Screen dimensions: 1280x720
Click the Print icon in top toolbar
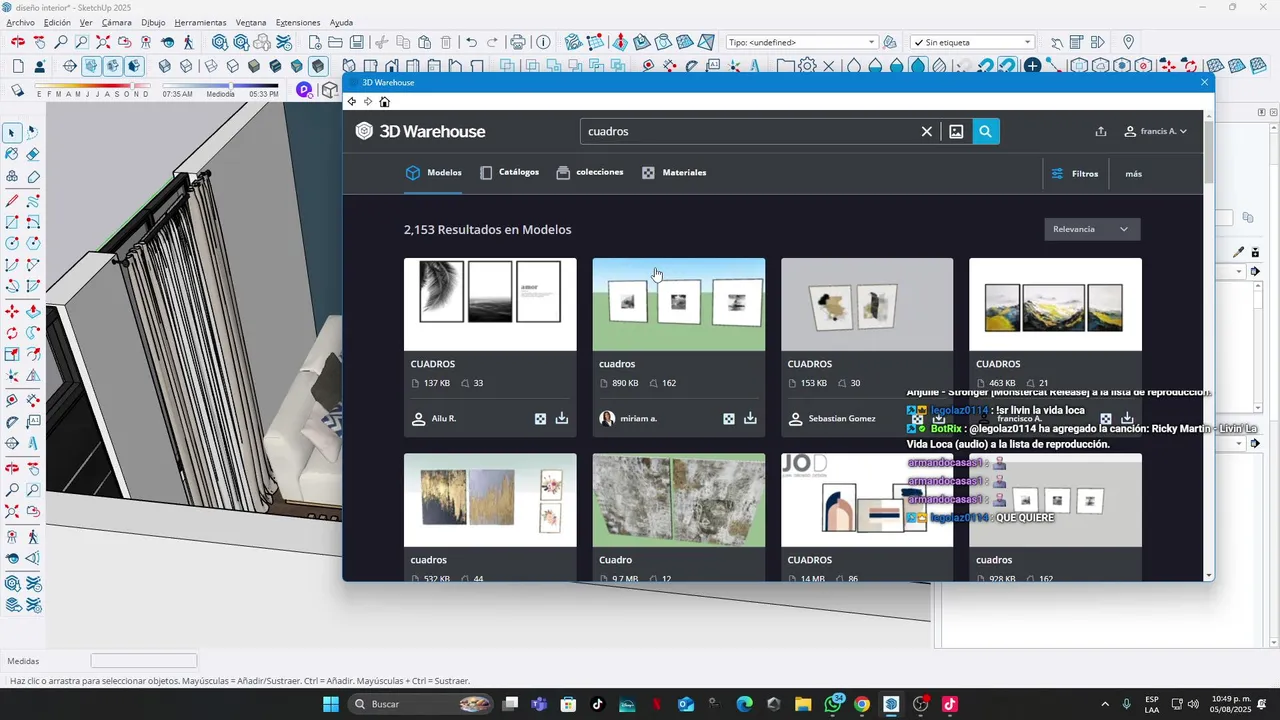(518, 42)
